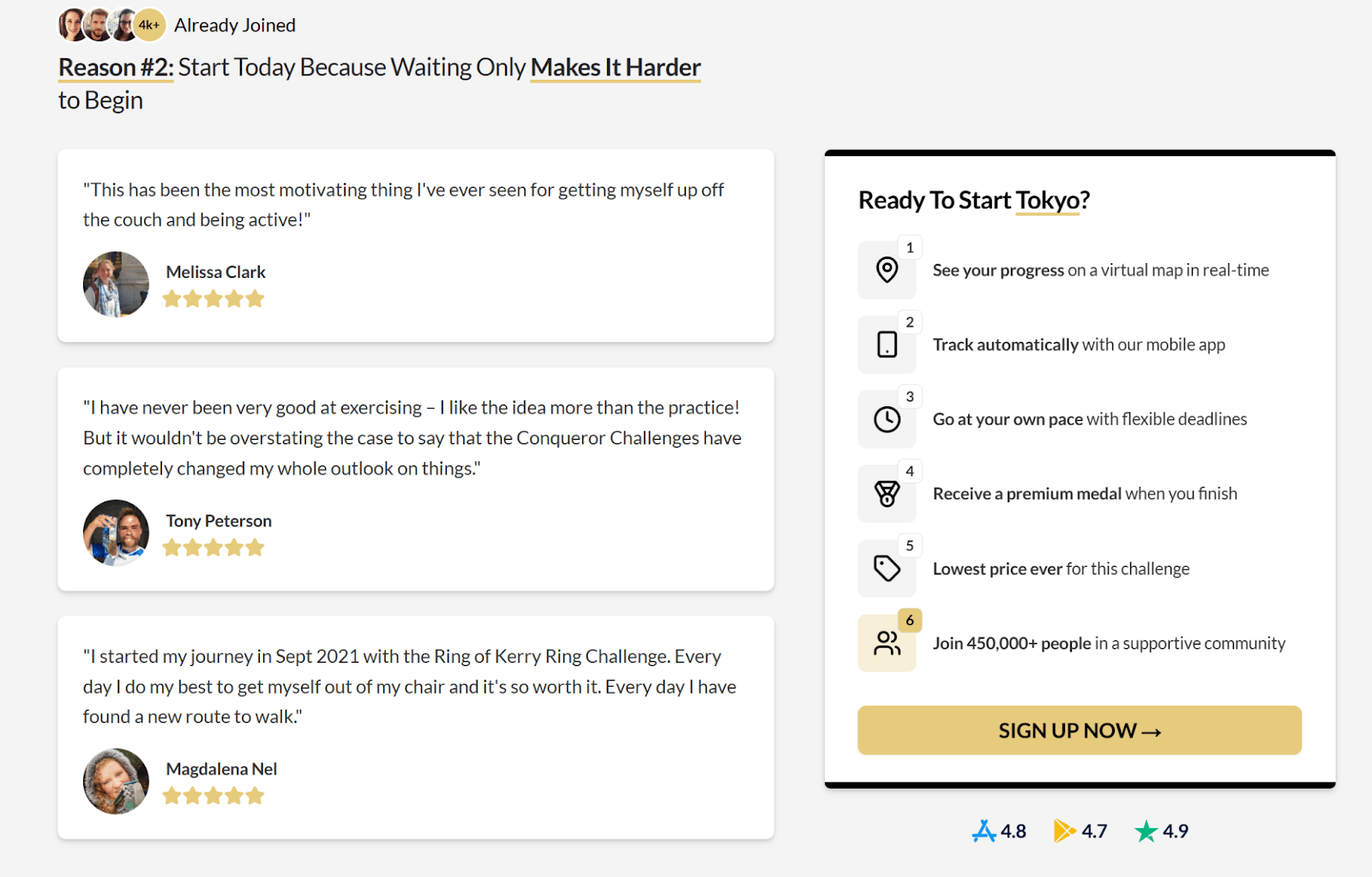Click the highlighted number 6 step badge

coord(910,620)
